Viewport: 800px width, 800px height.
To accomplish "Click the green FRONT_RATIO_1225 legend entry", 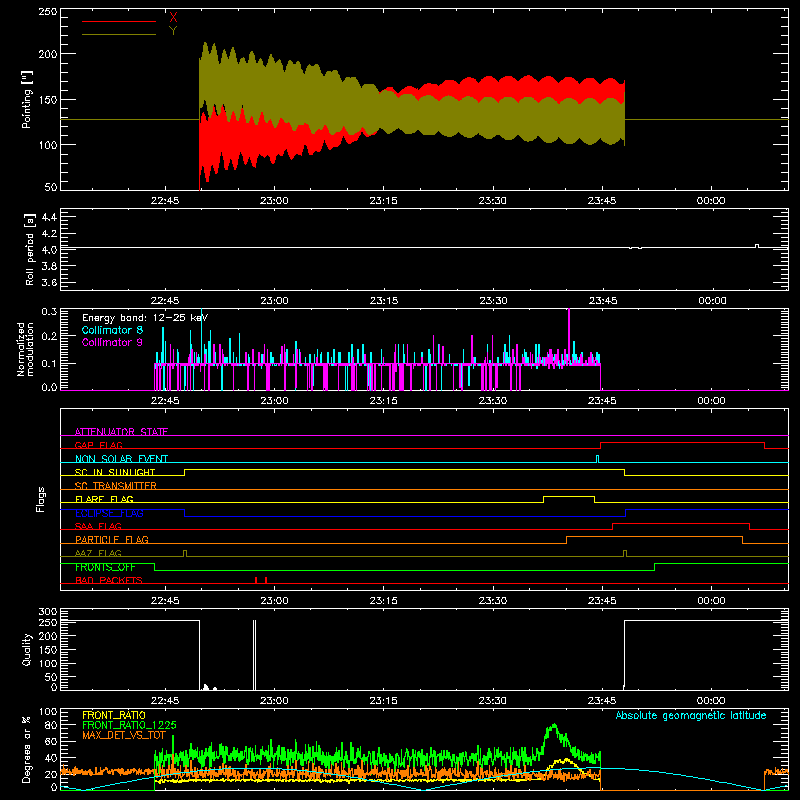I will [129, 725].
